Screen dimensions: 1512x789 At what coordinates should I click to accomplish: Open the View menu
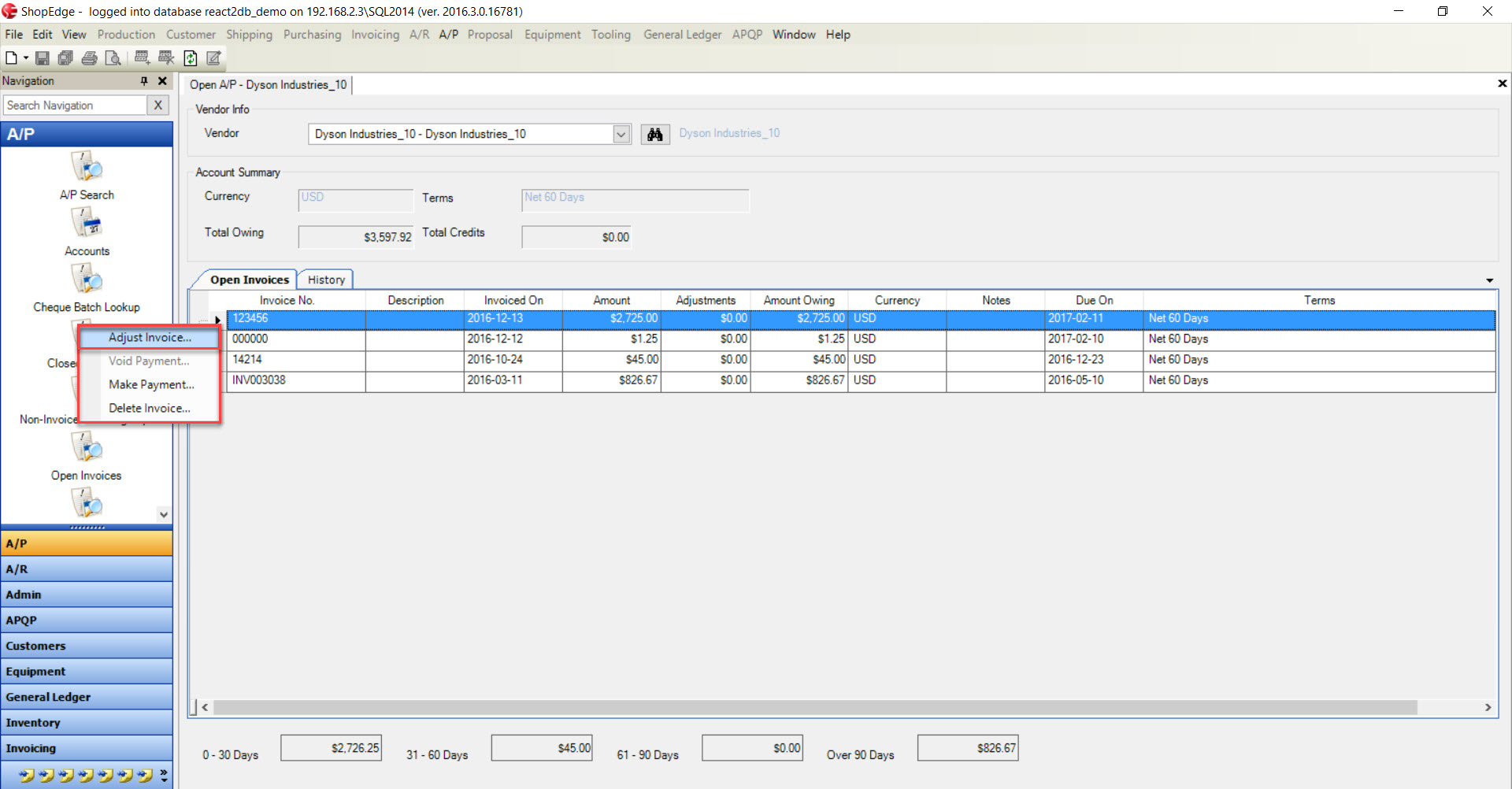point(74,35)
